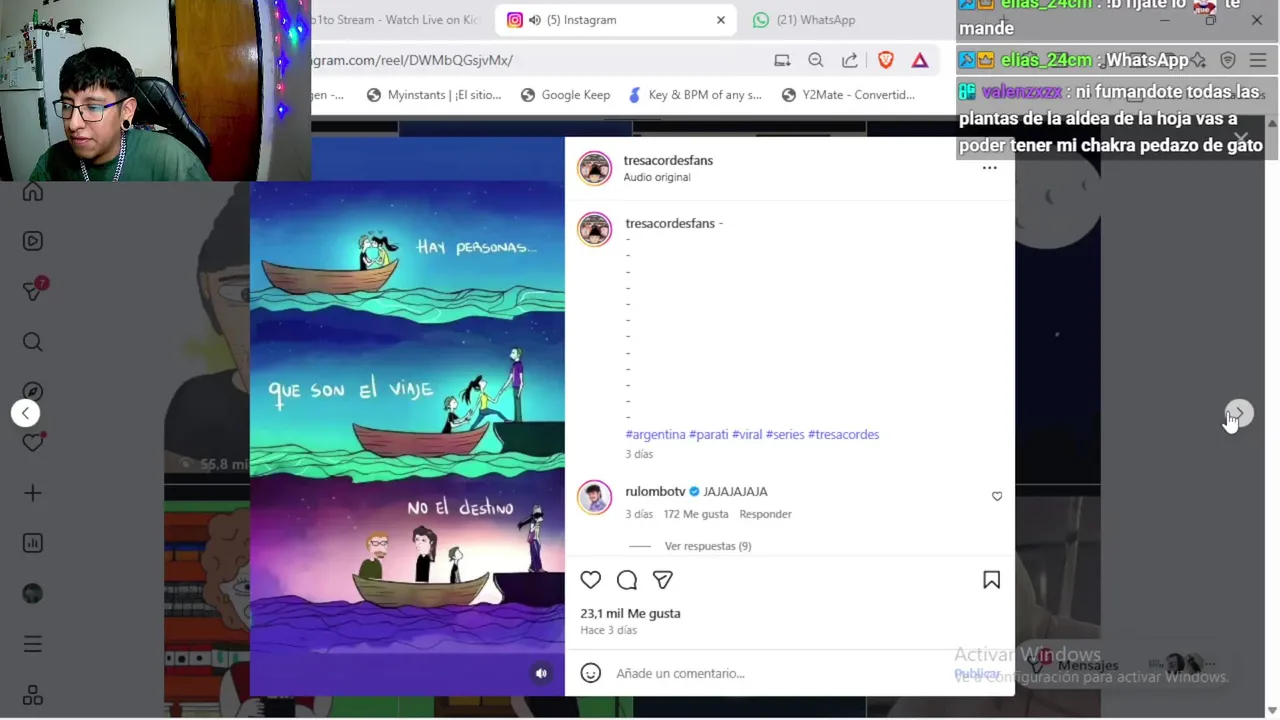This screenshot has height=720, width=1280.
Task: Open the dashboard chart icon in the sidebar
Action: [33, 543]
